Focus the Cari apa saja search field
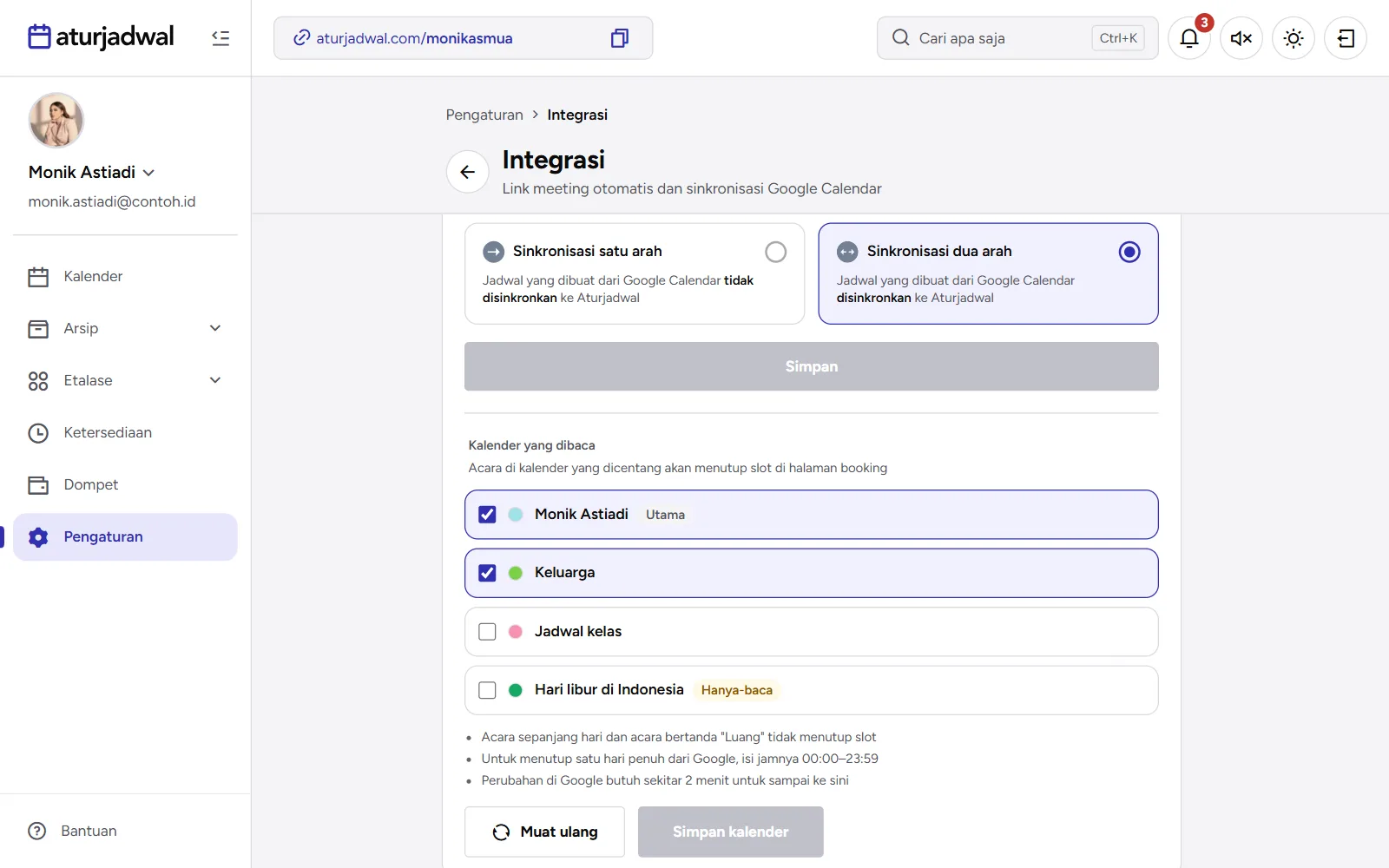This screenshot has height=868, width=1389. click(1017, 38)
